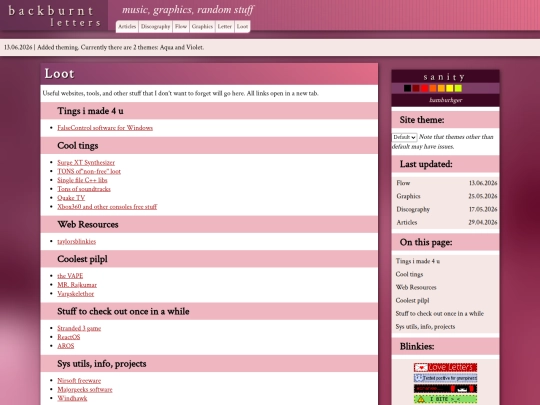This screenshot has height=405, width=540.
Task: Select the Loot tab
Action: [x=242, y=27]
